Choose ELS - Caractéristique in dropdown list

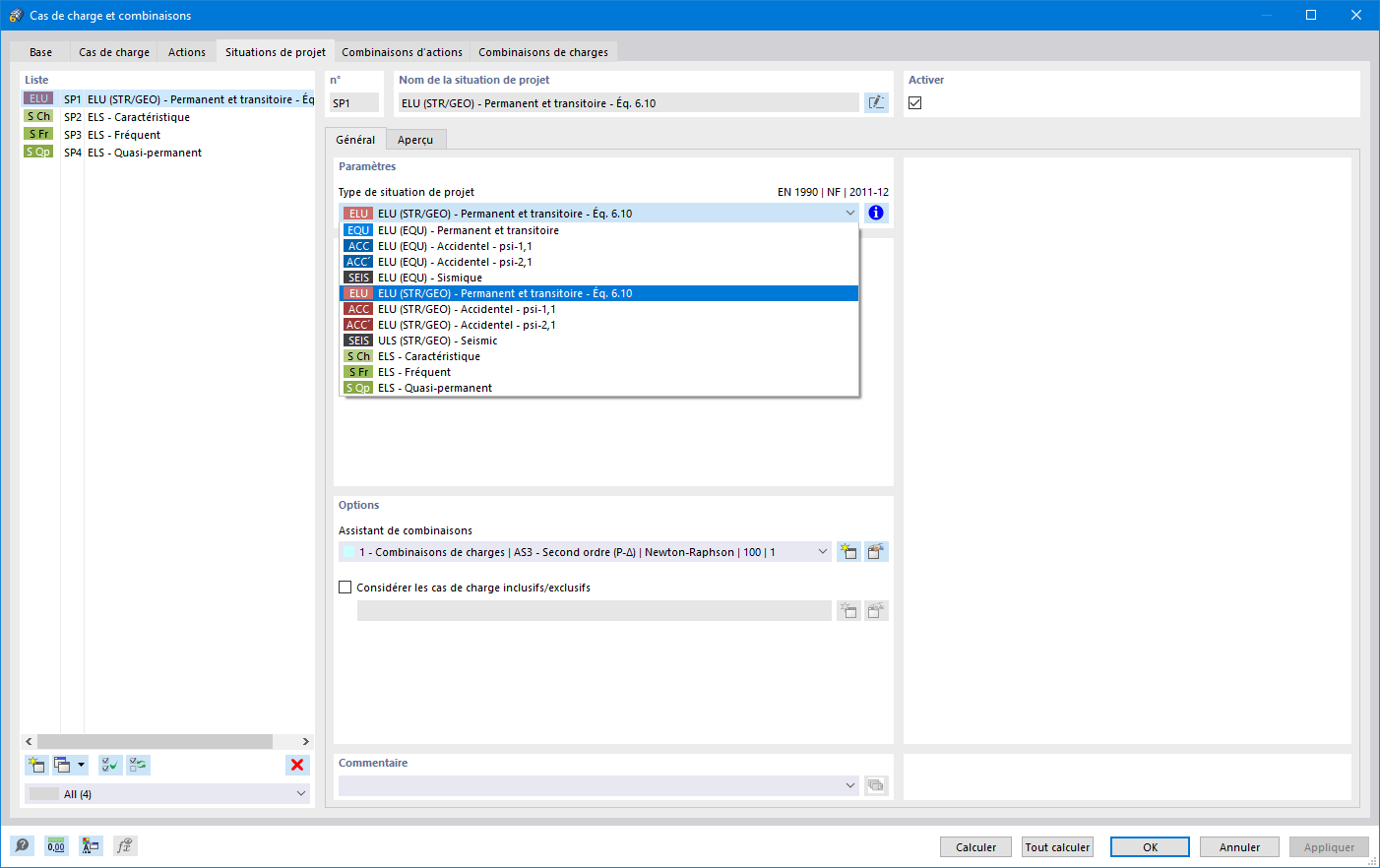[598, 356]
